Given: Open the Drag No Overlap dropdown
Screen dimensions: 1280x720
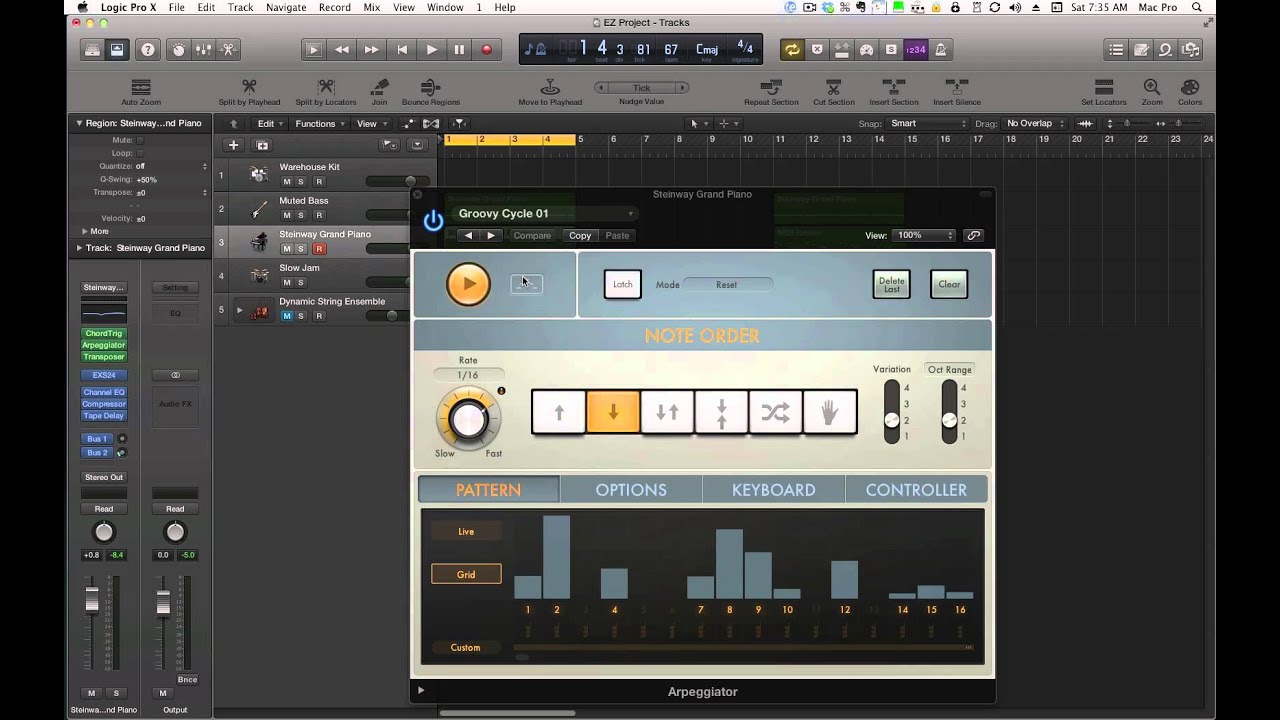Looking at the screenshot, I should click(1036, 123).
